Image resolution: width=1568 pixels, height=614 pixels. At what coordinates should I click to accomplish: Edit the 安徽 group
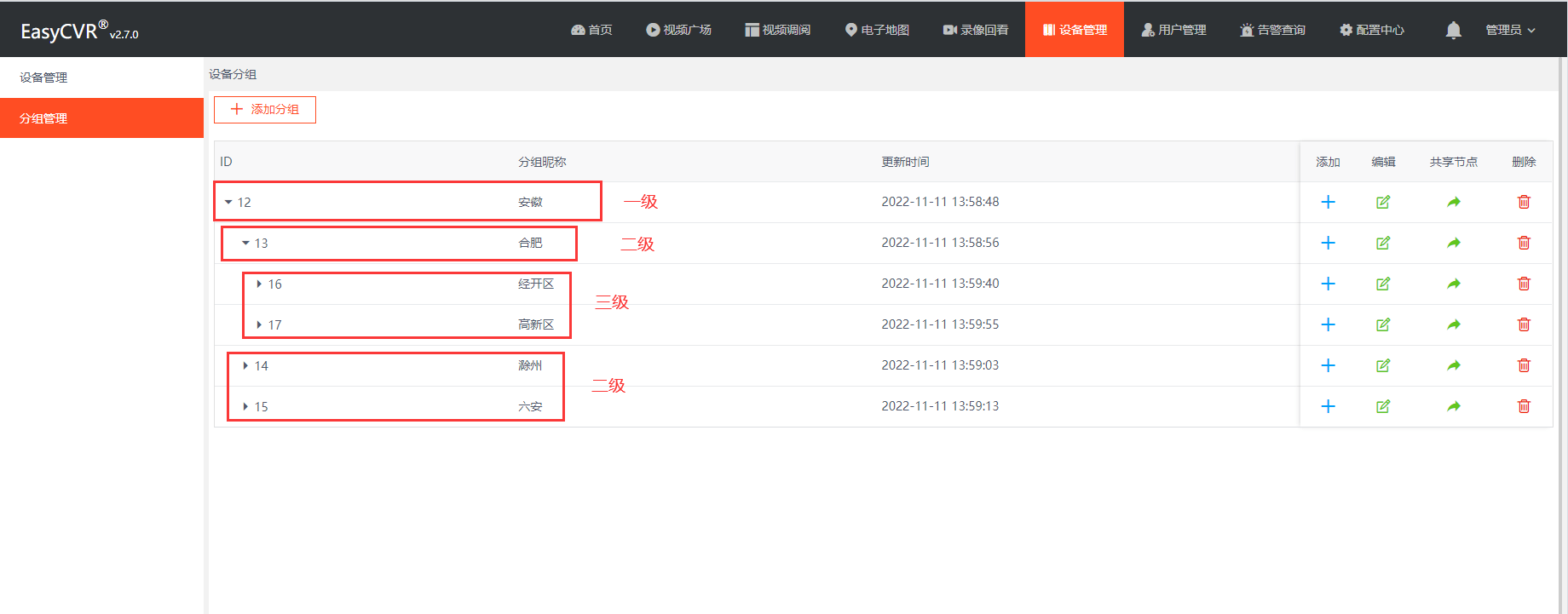click(1383, 202)
